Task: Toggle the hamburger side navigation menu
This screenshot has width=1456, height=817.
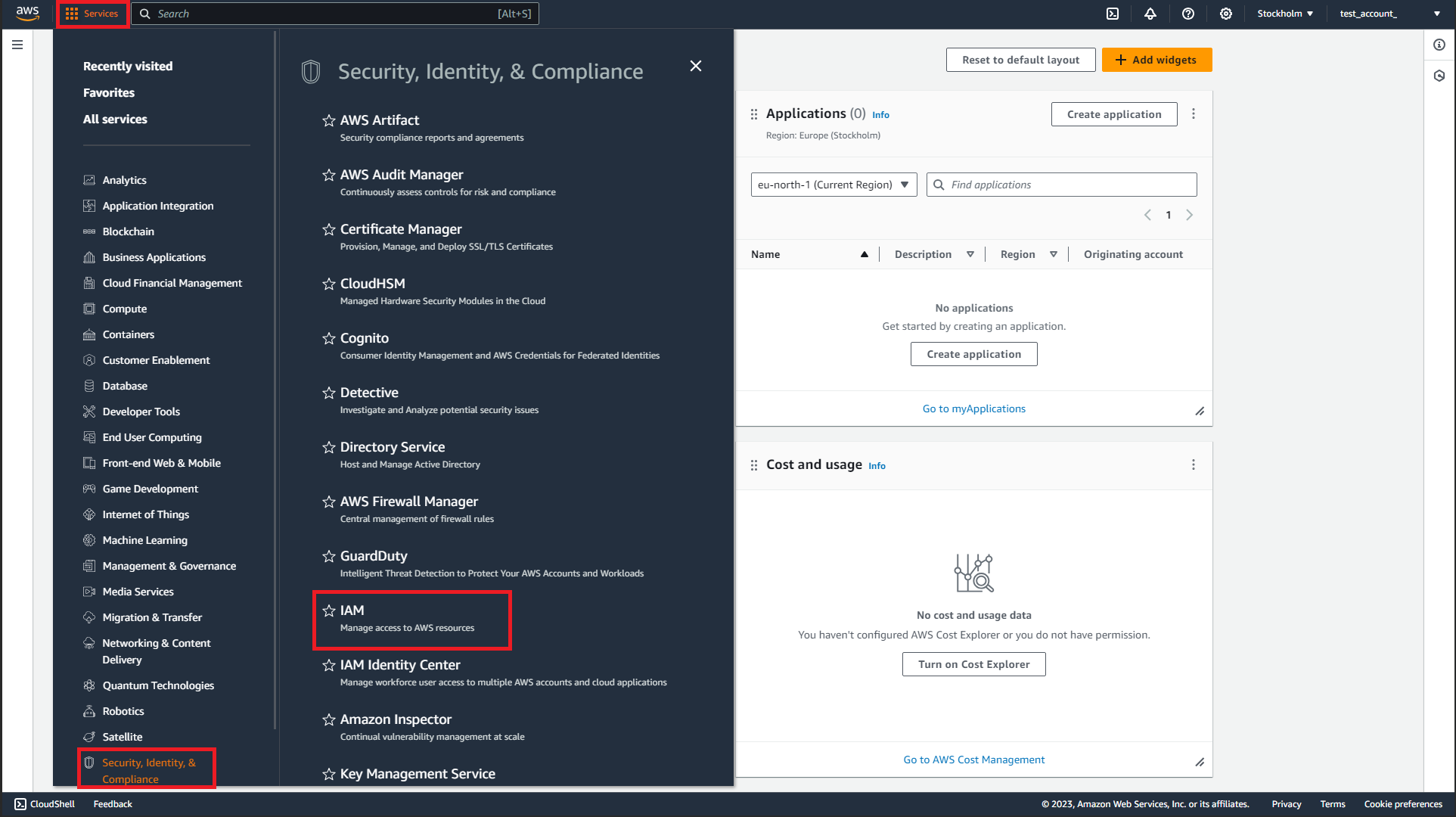Action: click(x=17, y=45)
